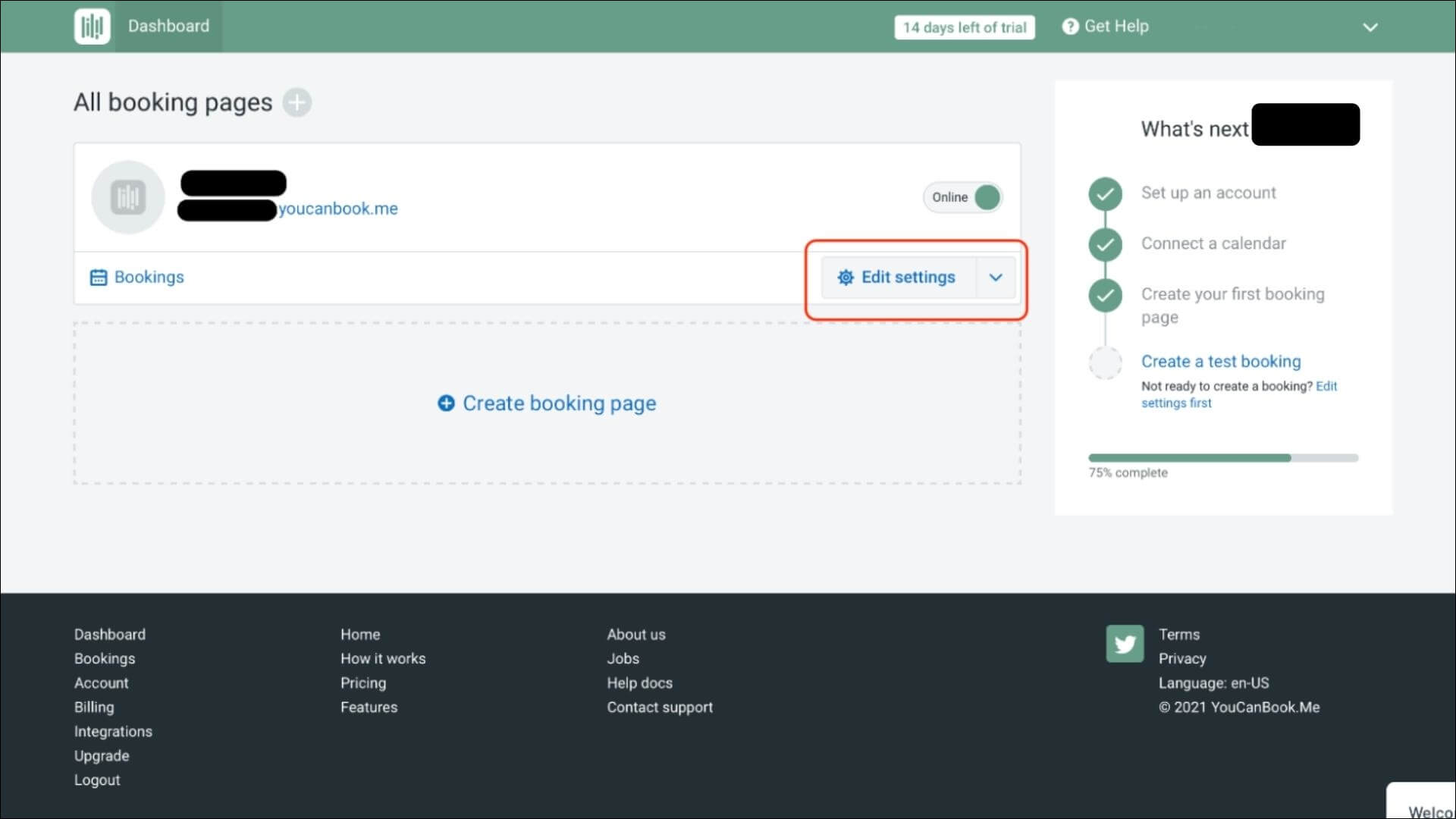Click the question mark Get Help icon
Image resolution: width=1456 pixels, height=819 pixels.
point(1070,27)
